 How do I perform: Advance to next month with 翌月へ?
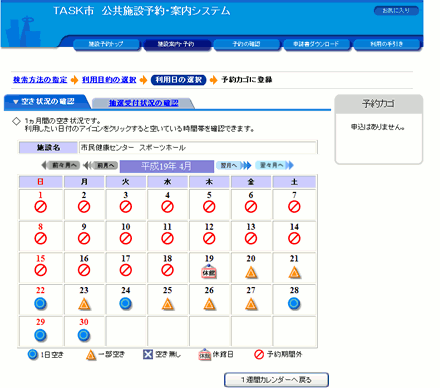click(x=233, y=165)
